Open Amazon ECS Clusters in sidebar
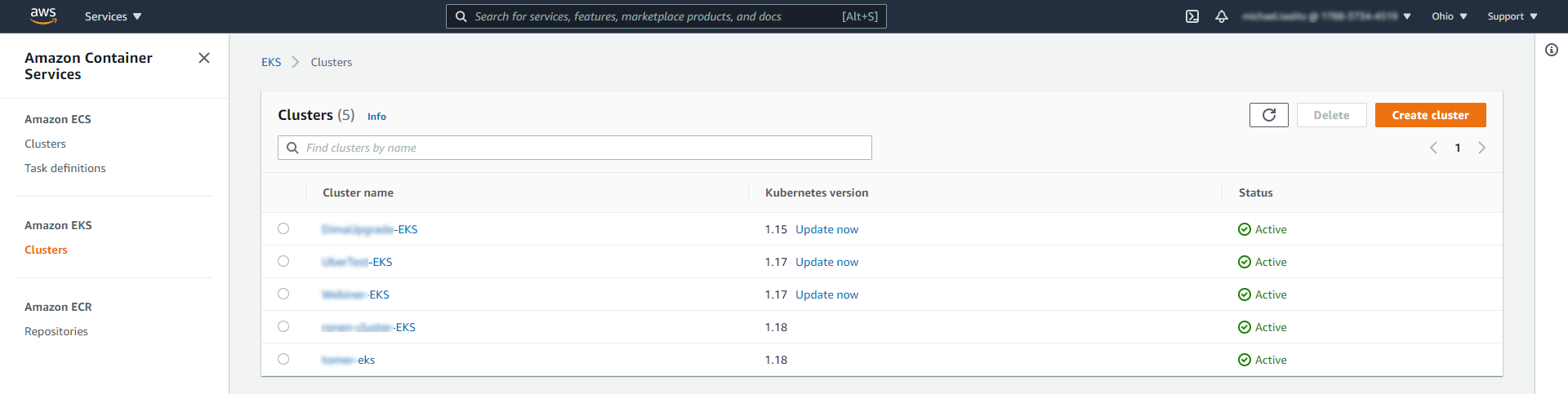The image size is (1568, 394). click(45, 144)
